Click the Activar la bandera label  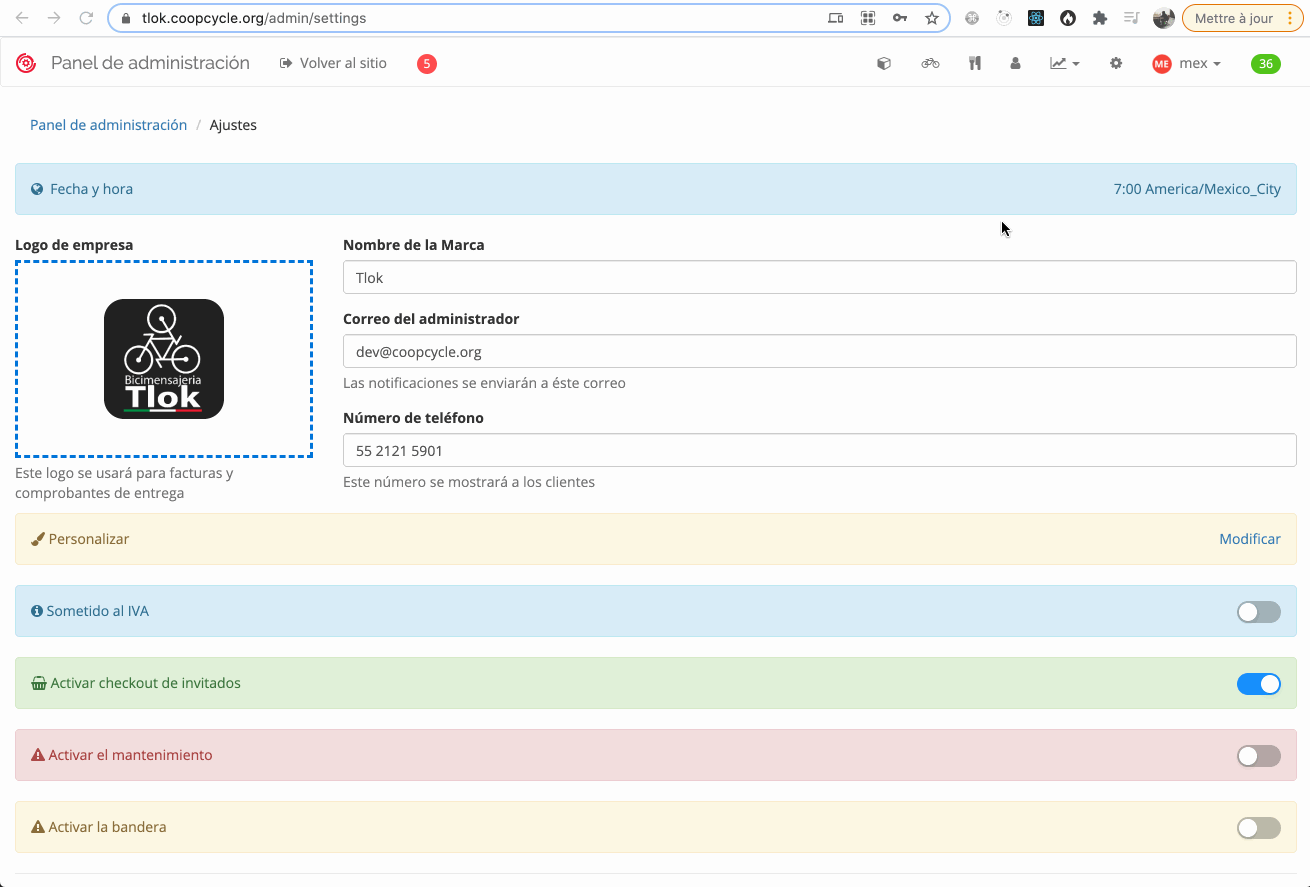click(x=107, y=827)
